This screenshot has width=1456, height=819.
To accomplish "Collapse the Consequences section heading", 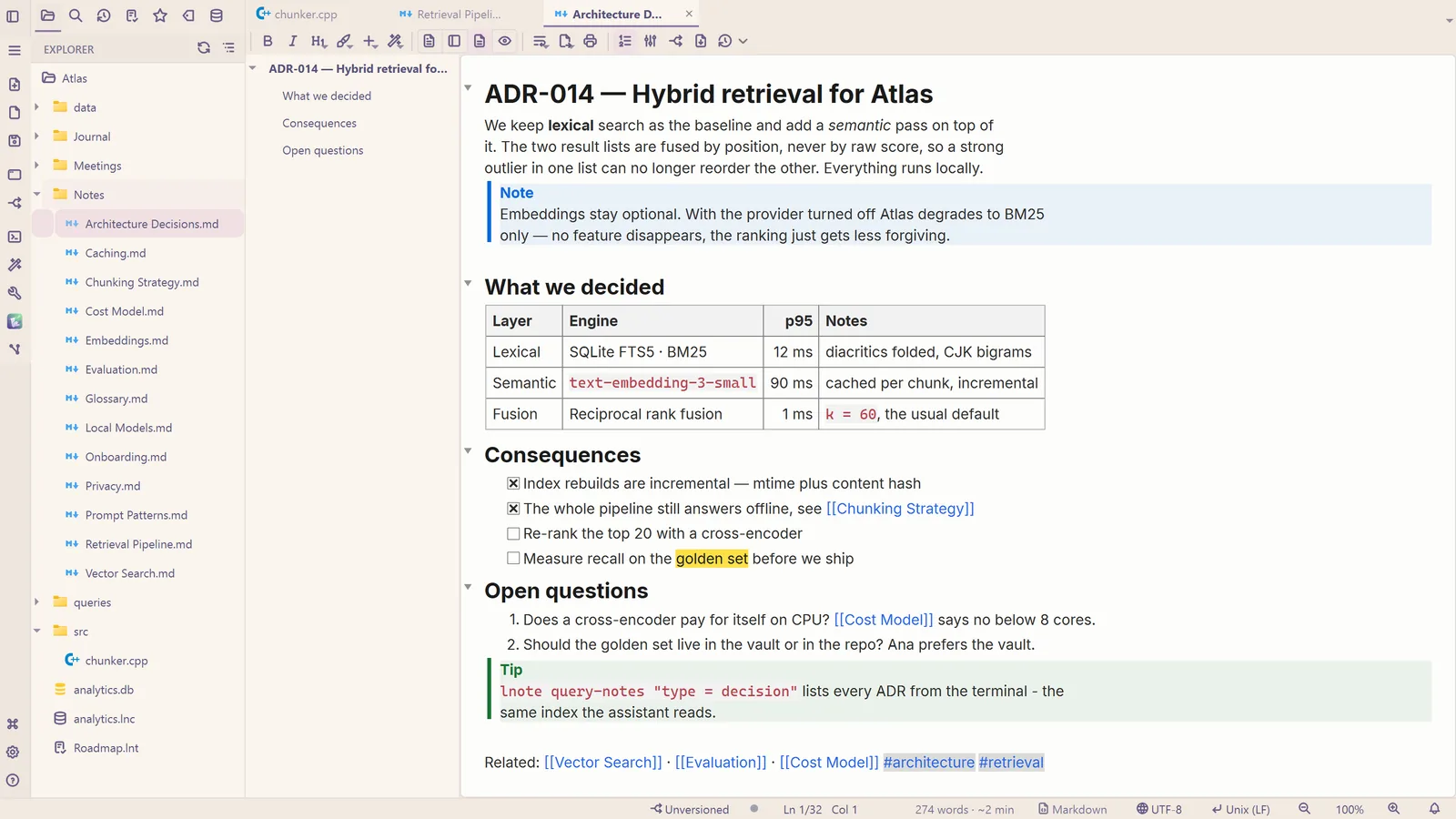I will coord(468,450).
